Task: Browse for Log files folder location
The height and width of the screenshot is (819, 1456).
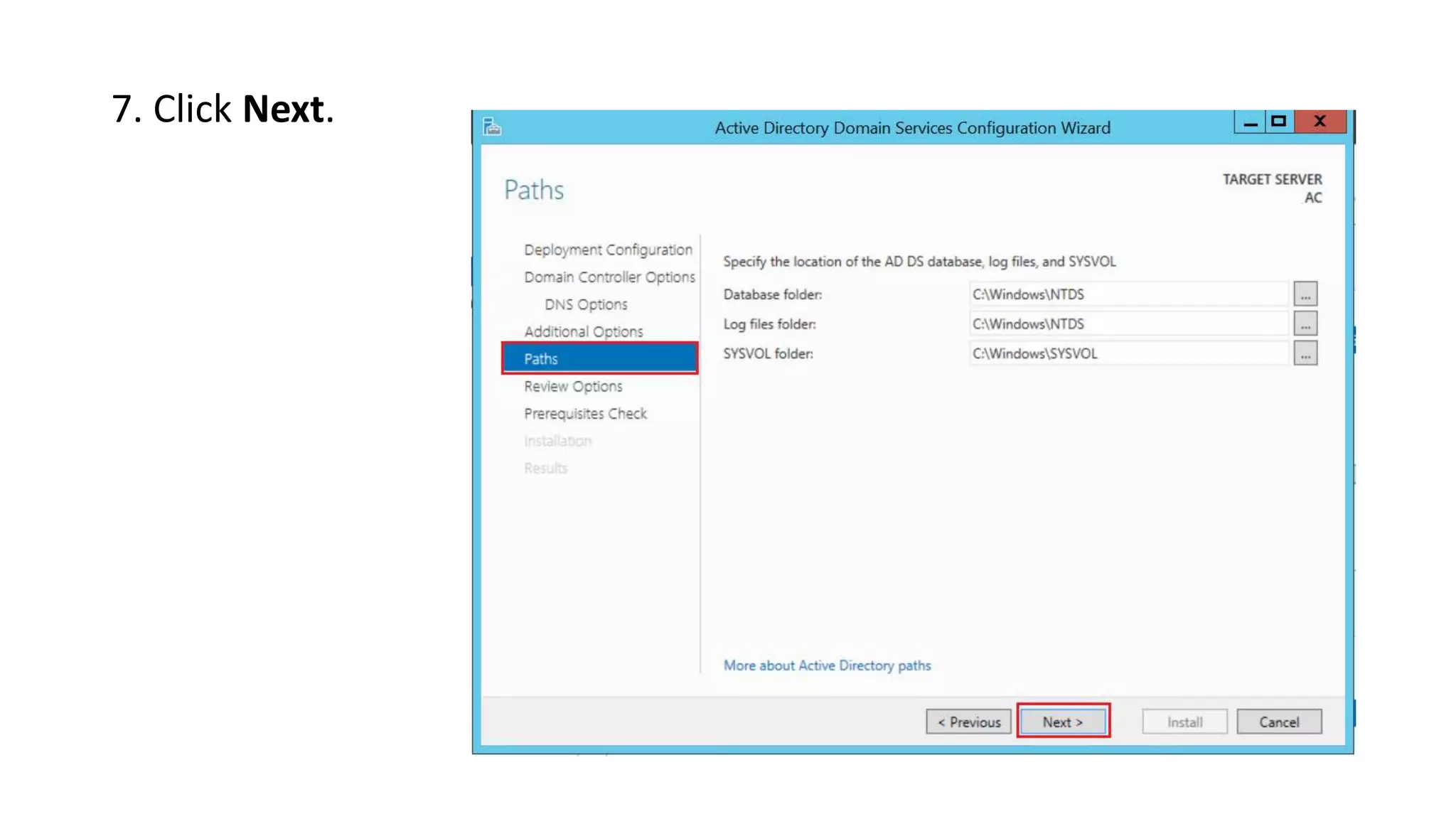Action: pyautogui.click(x=1305, y=323)
